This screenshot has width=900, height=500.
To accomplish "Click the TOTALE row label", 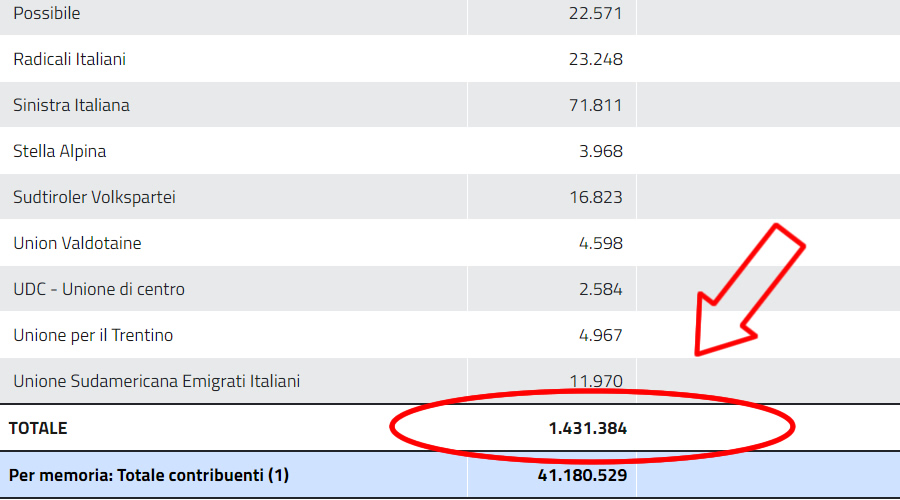I will point(38,428).
